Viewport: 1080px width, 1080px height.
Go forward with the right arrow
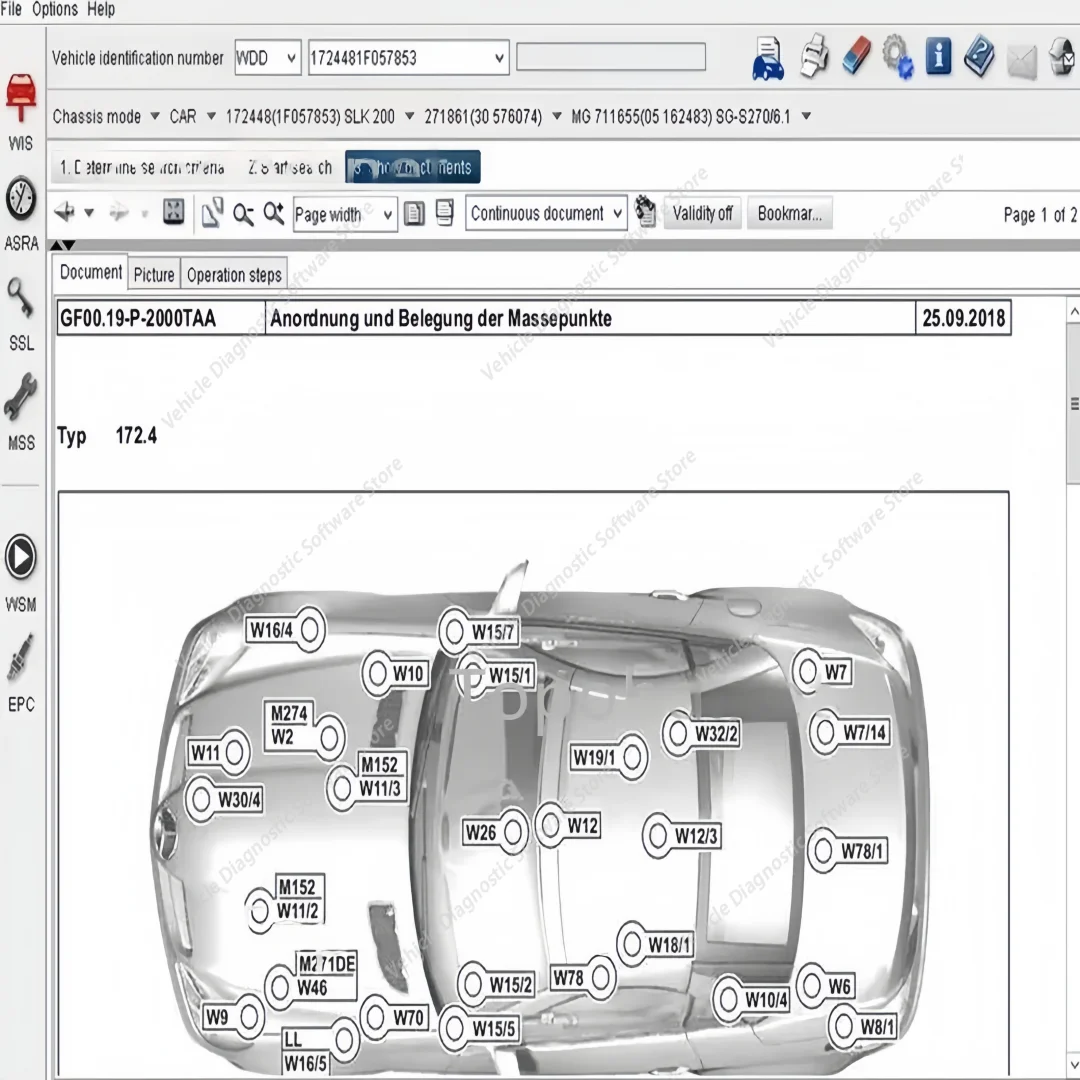pyautogui.click(x=118, y=212)
